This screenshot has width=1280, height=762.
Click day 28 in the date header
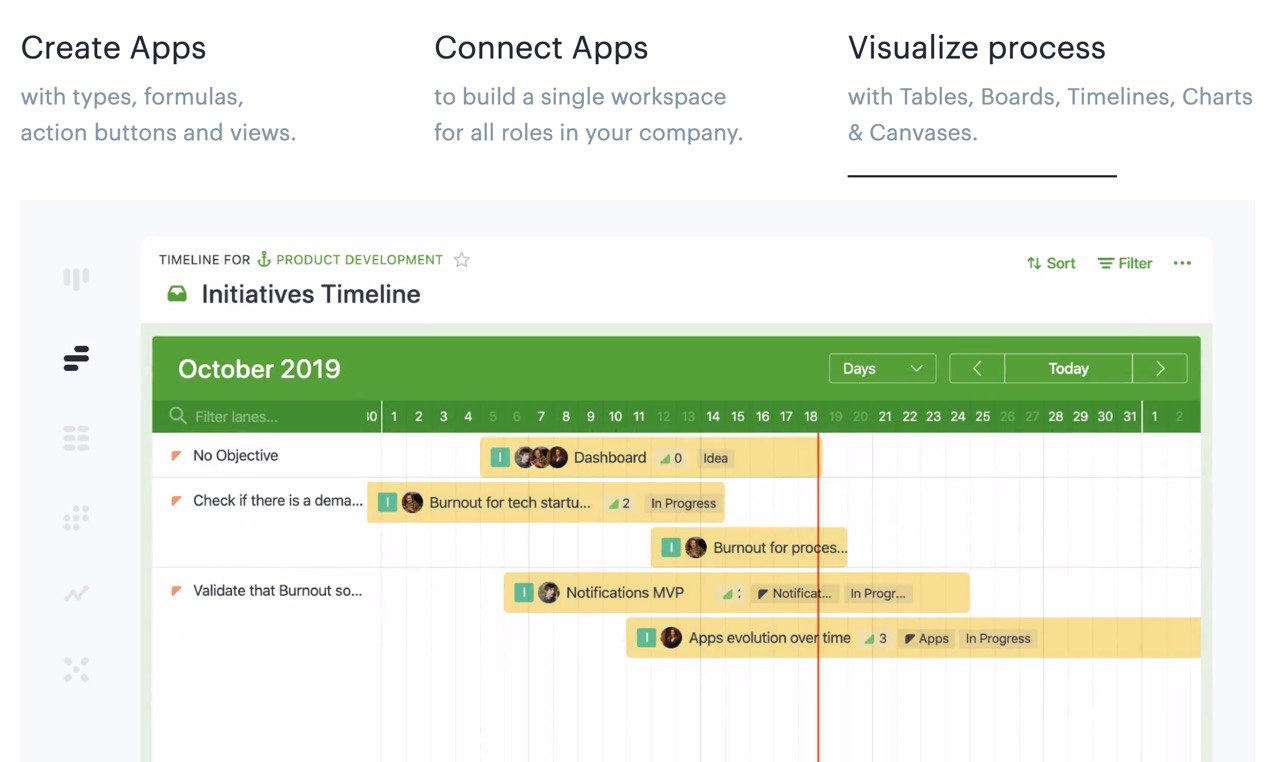click(x=1056, y=416)
